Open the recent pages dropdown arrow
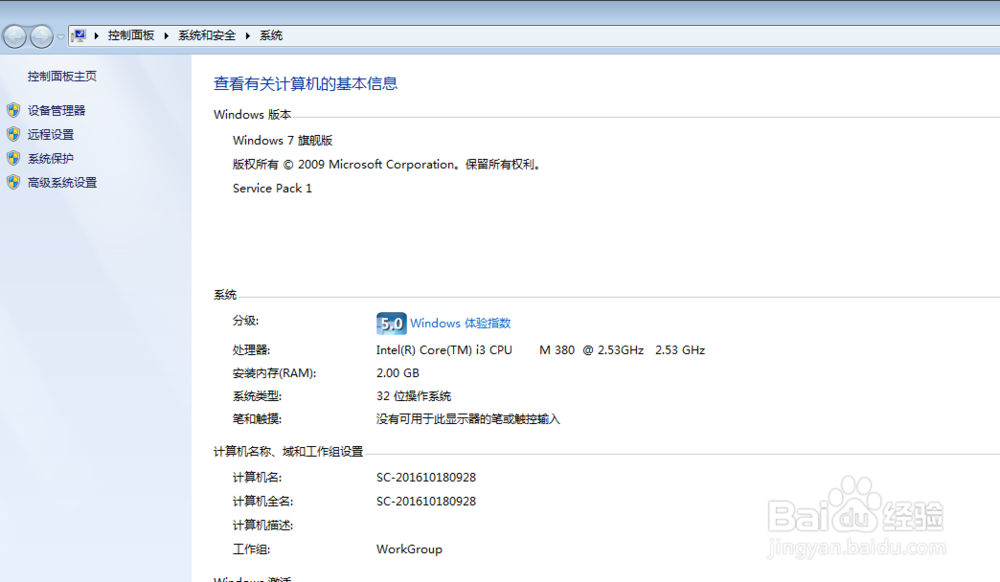This screenshot has width=1000, height=582. tap(61, 37)
